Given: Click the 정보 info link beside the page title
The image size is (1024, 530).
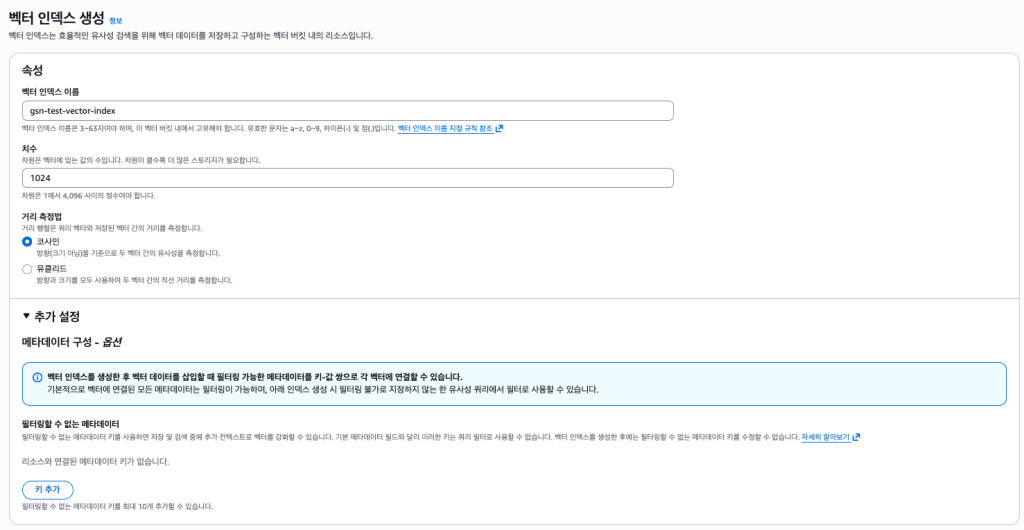Looking at the screenshot, I should click(x=116, y=20).
